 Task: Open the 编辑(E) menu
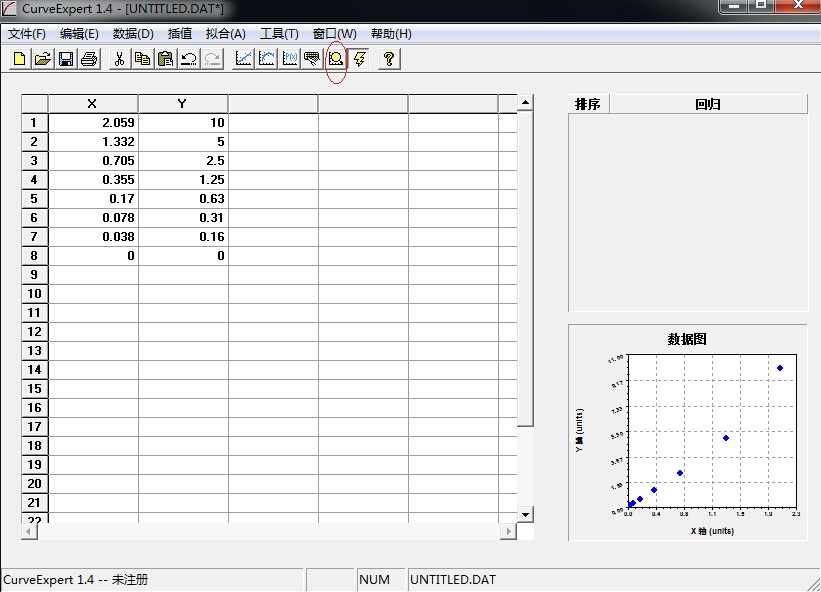coord(79,34)
